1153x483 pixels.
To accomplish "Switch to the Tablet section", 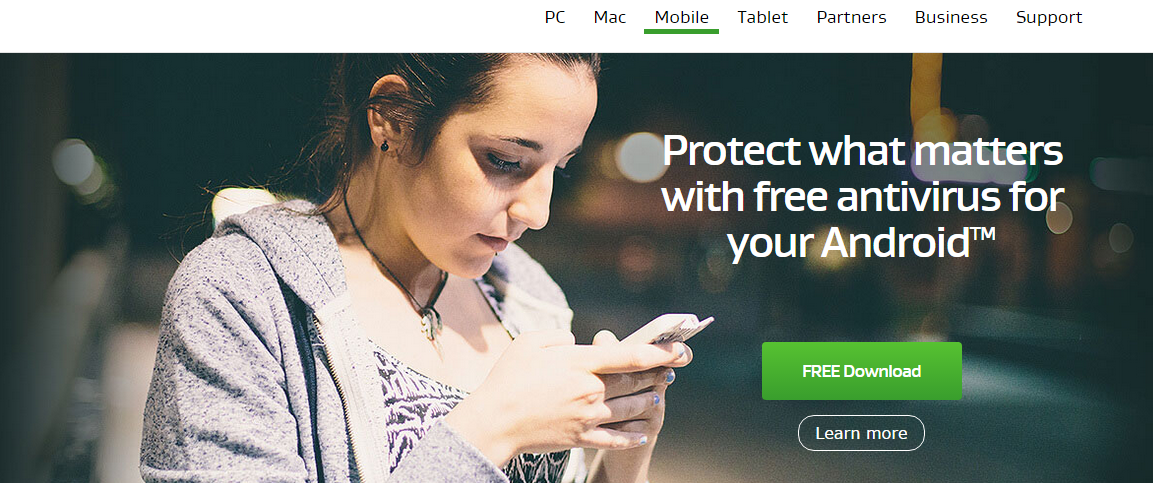I will click(x=763, y=17).
